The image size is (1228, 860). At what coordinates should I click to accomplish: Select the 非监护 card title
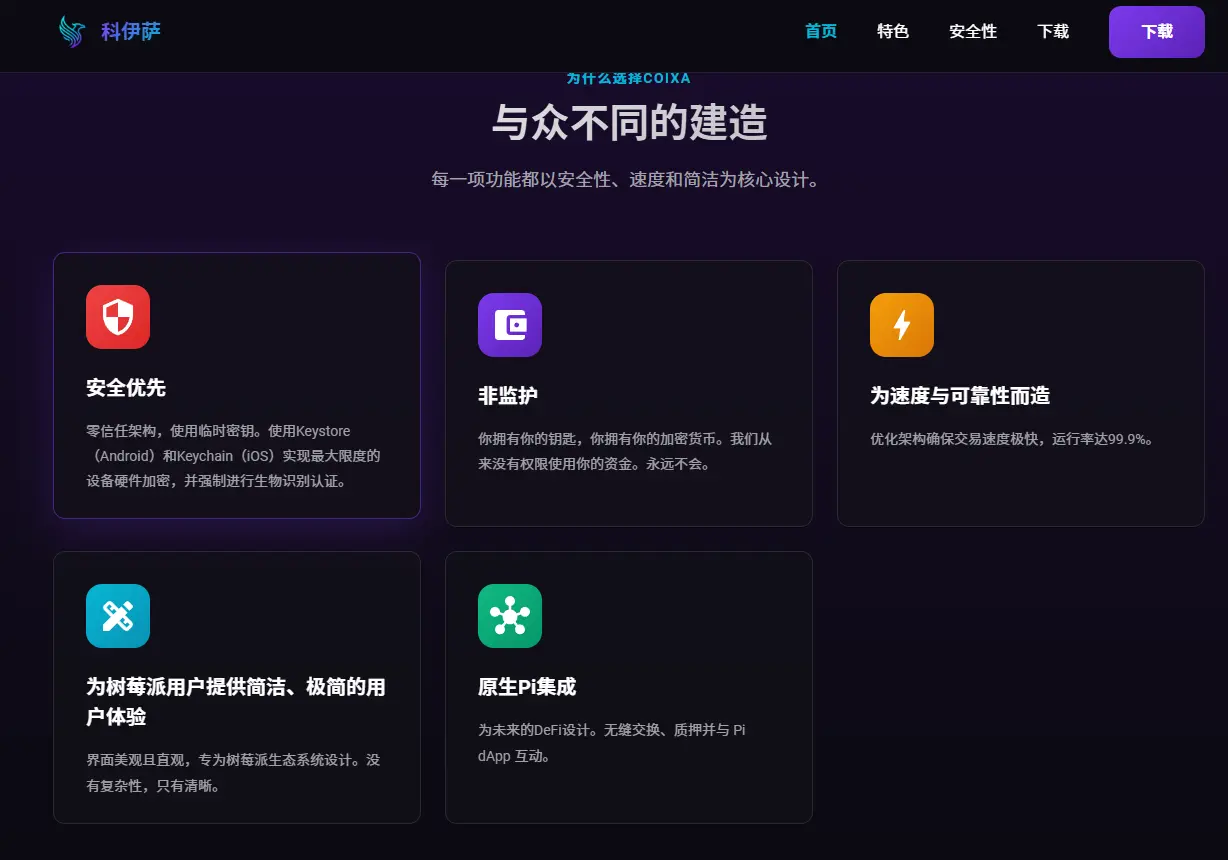click(508, 396)
